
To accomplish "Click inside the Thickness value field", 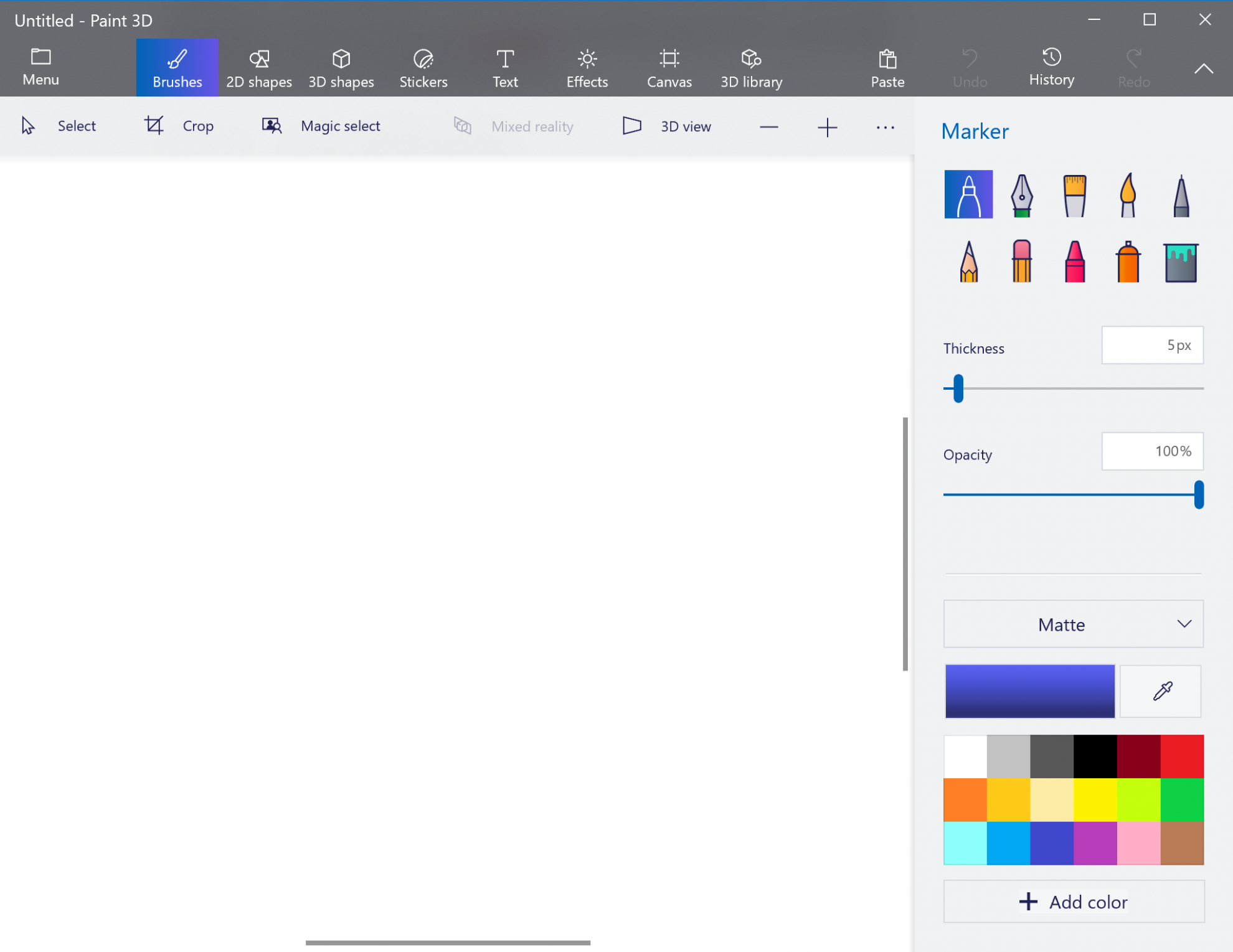I will point(1152,345).
